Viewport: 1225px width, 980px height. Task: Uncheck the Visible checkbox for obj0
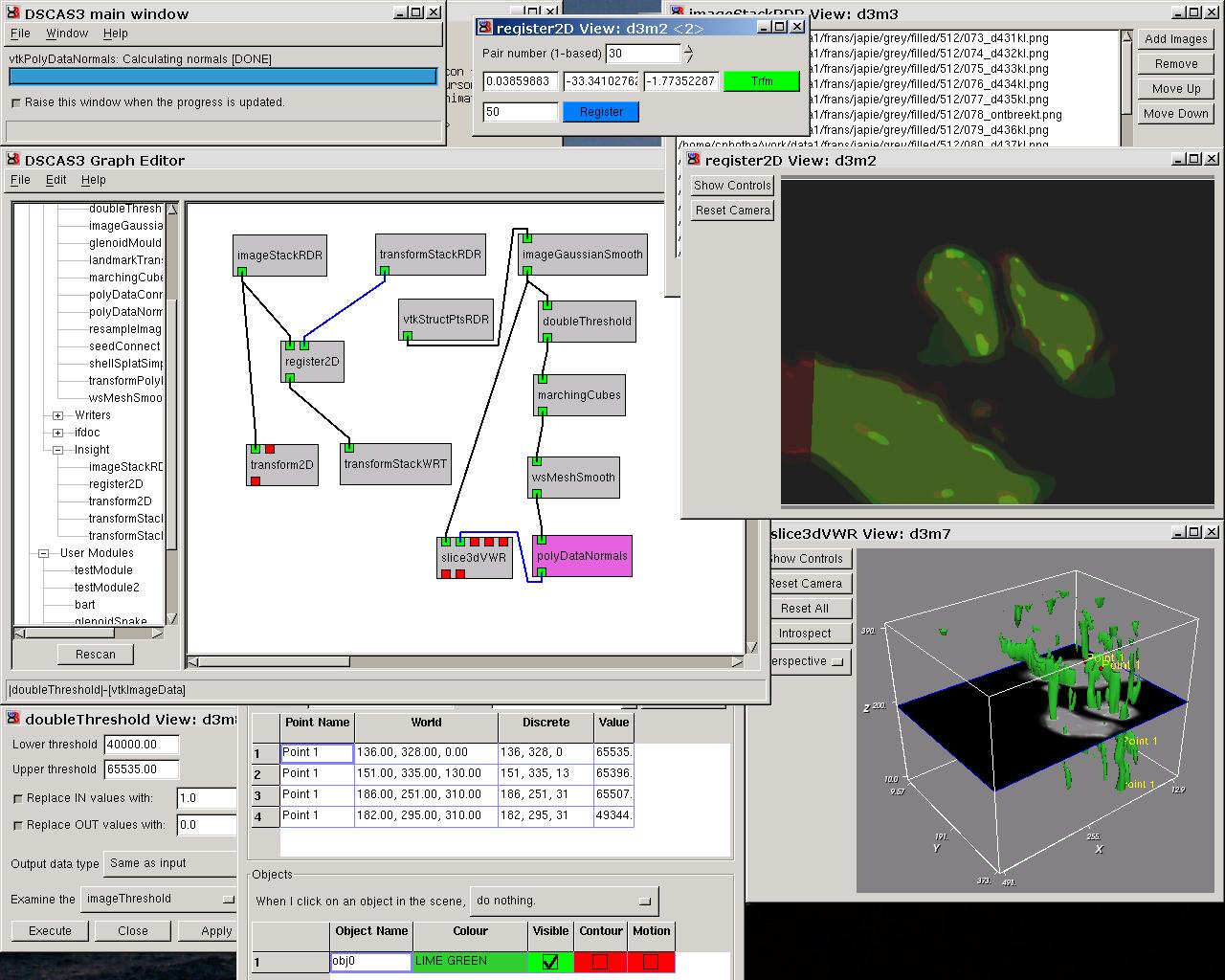coord(550,962)
